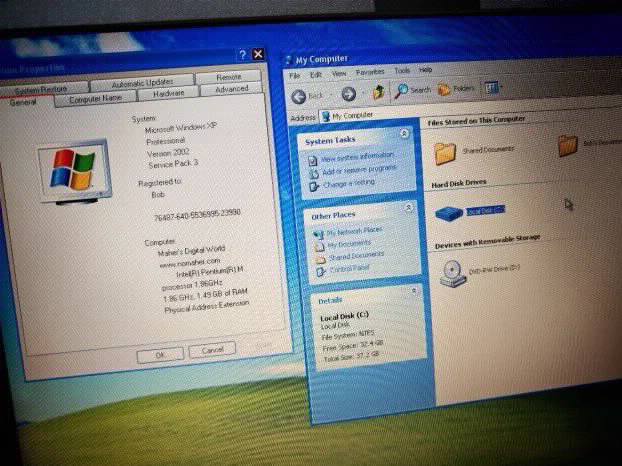Viewport: 622px width, 466px height.
Task: Click the View system information link
Action: pos(357,157)
